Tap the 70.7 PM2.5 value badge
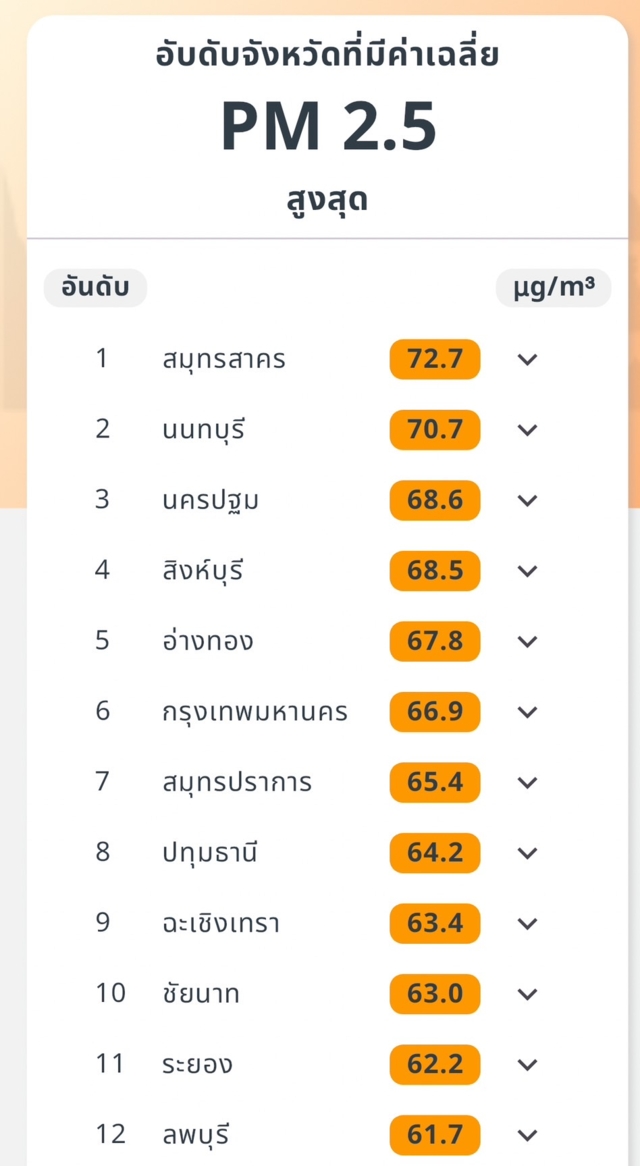Screen dimensions: 640x1166 [435, 430]
